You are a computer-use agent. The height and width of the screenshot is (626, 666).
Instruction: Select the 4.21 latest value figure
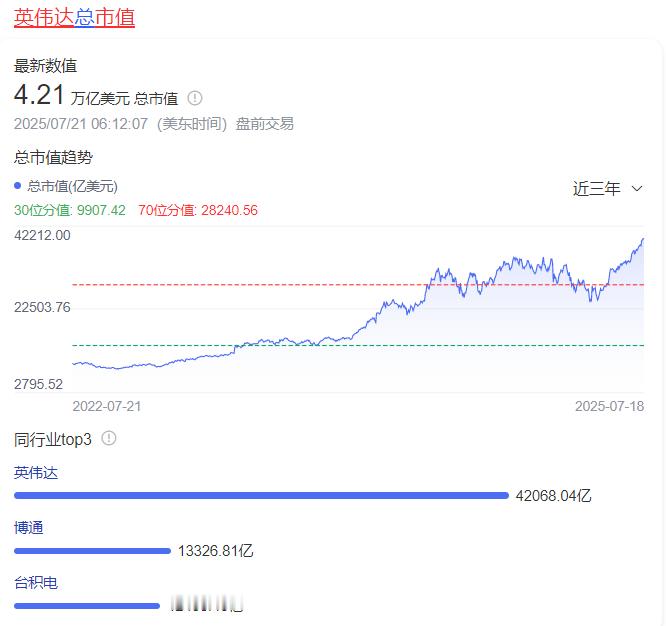pyautogui.click(x=39, y=94)
